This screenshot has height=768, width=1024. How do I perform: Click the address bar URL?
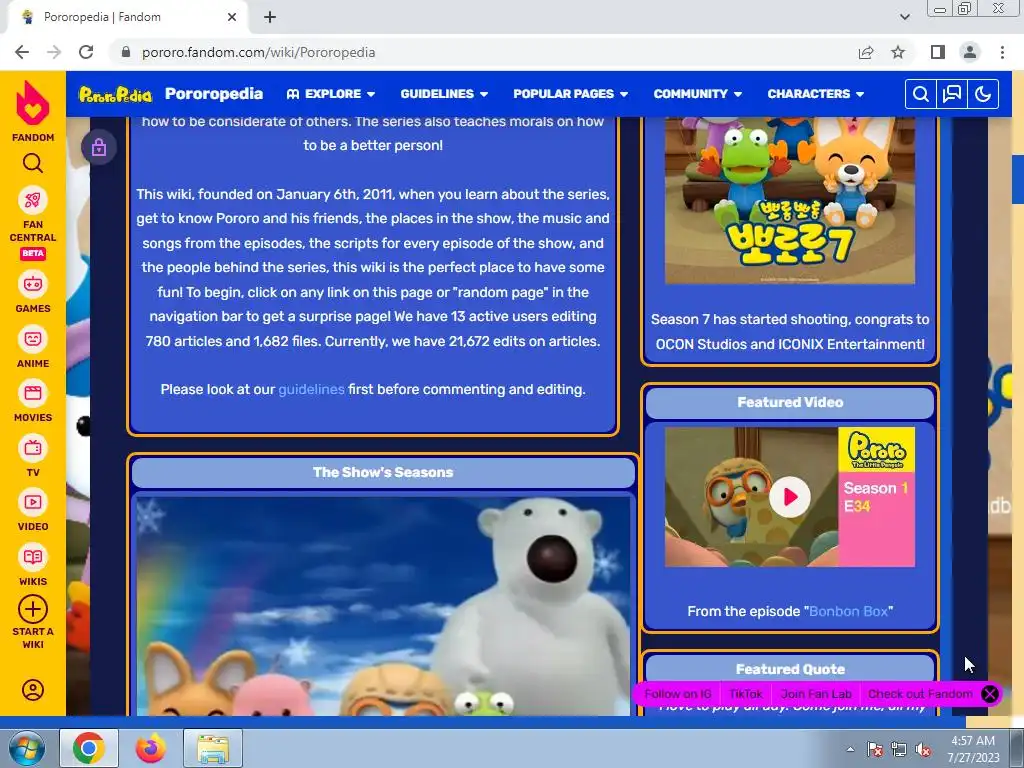pos(259,52)
